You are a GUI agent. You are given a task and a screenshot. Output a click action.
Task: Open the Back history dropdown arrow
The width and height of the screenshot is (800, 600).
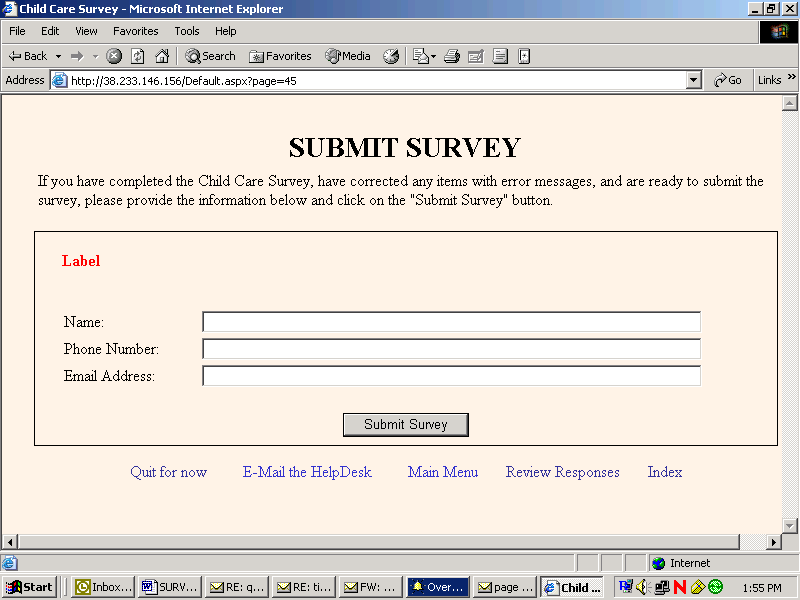click(x=58, y=56)
